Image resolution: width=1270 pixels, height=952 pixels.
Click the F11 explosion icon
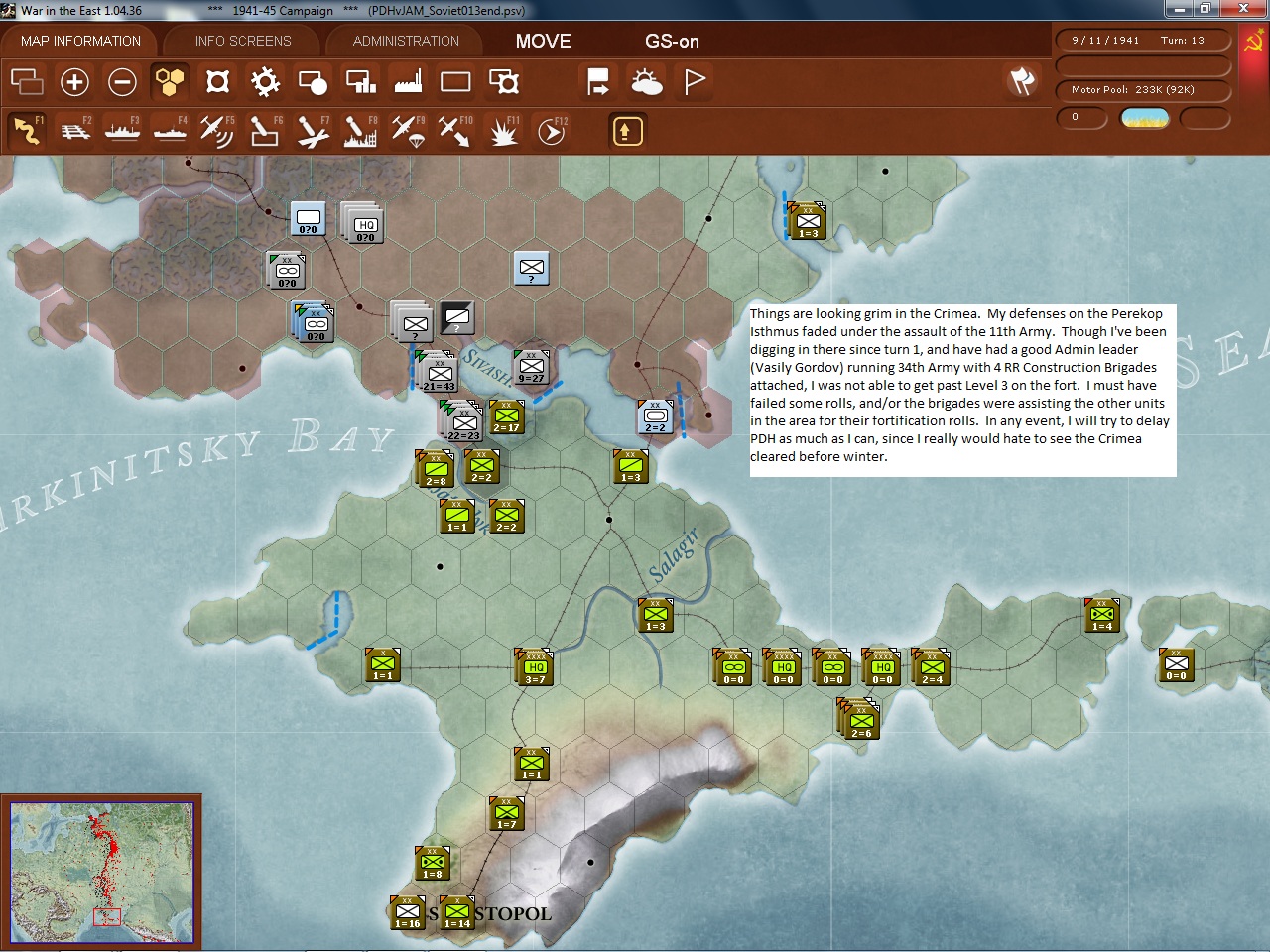tap(503, 130)
